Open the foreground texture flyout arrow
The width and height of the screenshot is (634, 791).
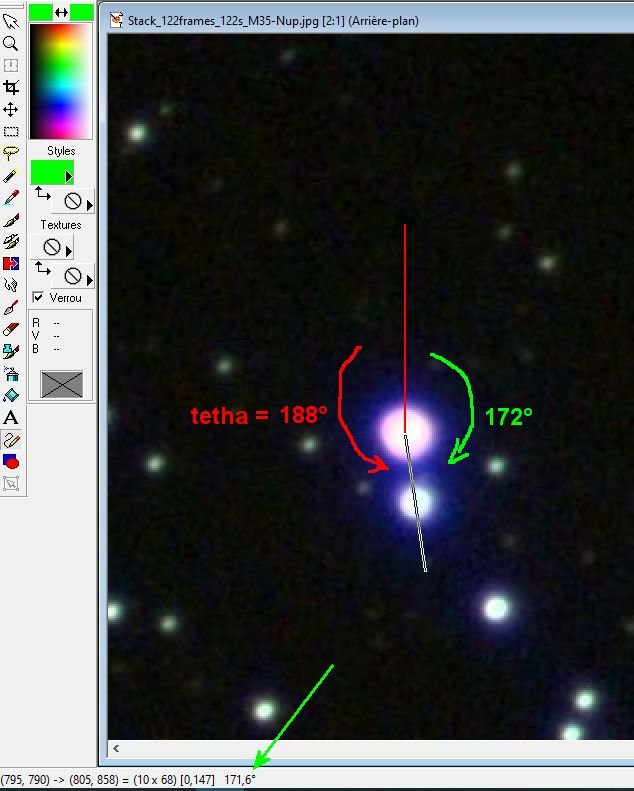[69, 251]
